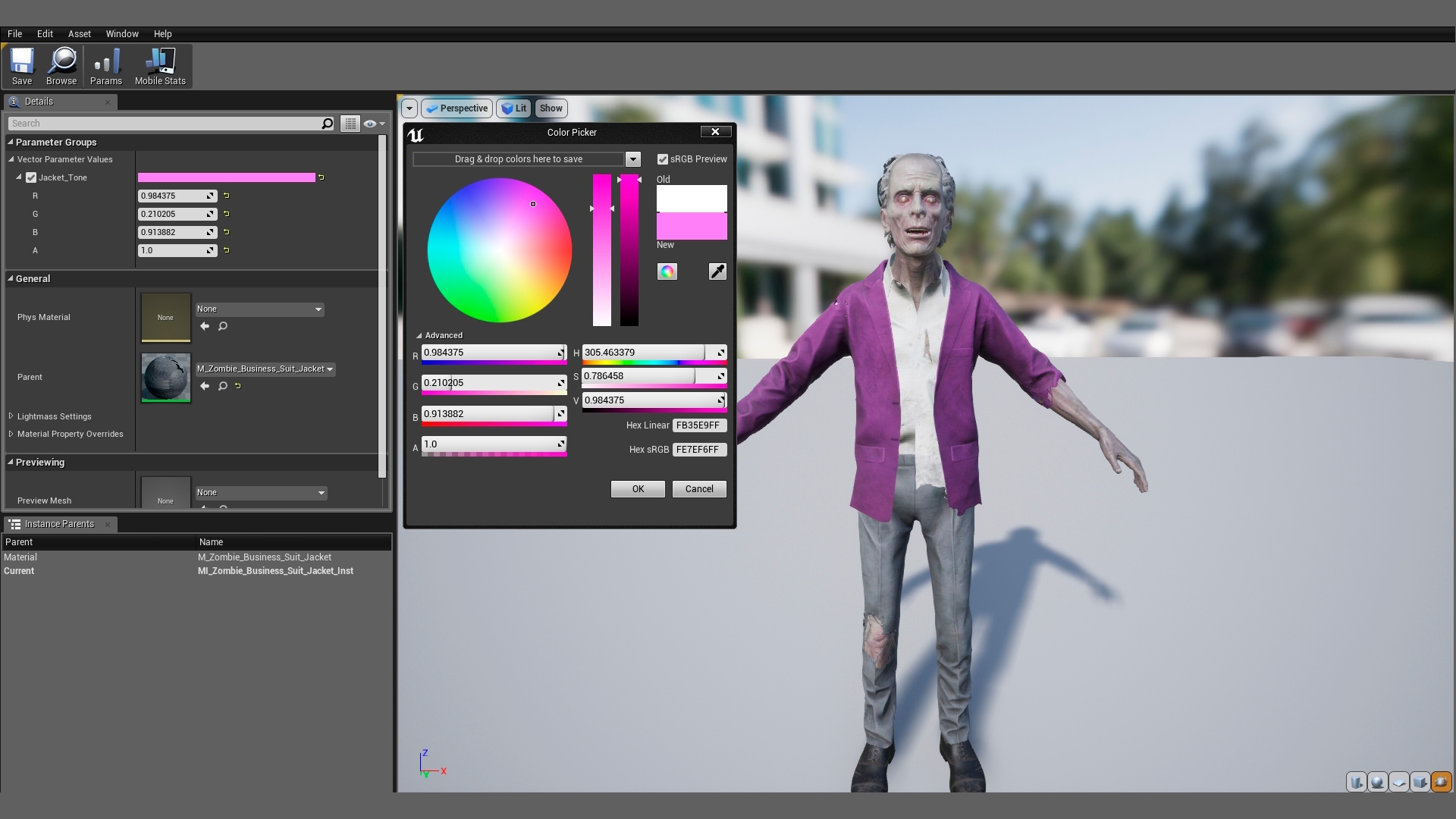Click the color wheel/spectrum toggle icon
Viewport: 1456px width, 819px height.
point(667,271)
